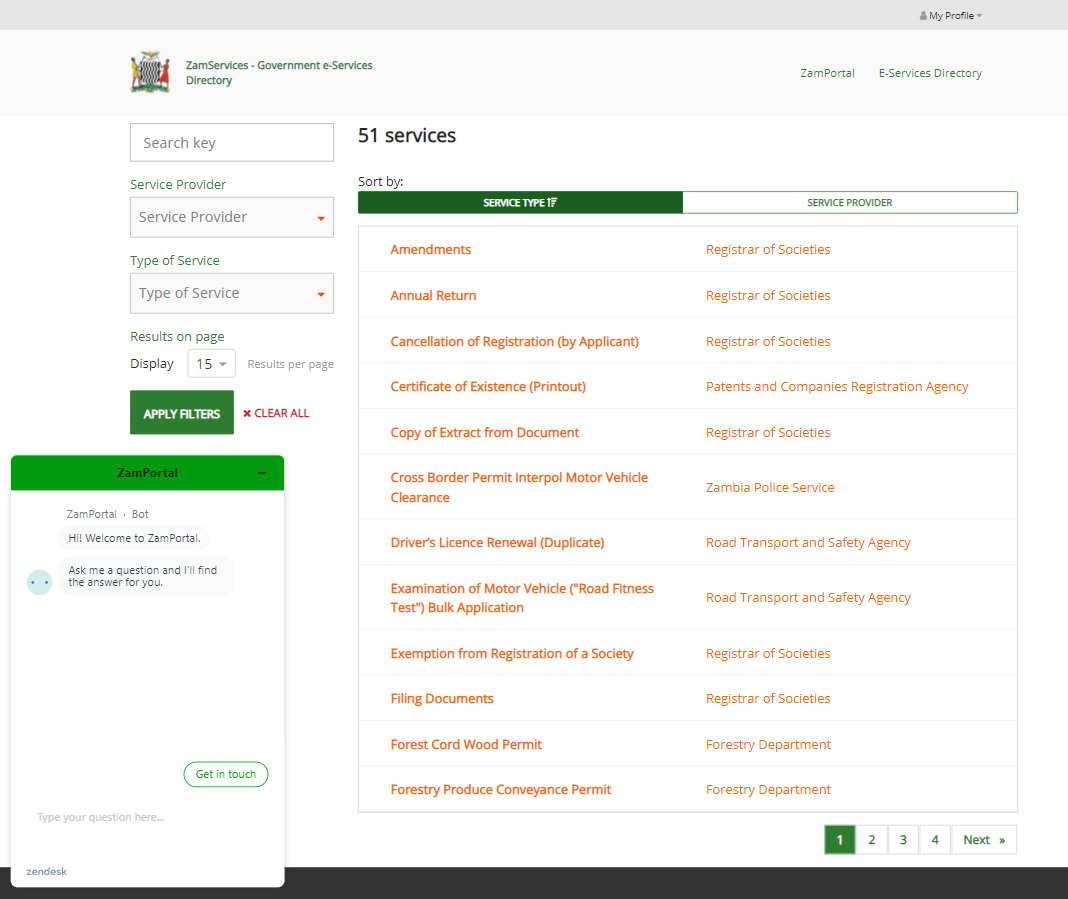The image size is (1068, 899).
Task: Sort by Service Provider tab
Action: coord(849,202)
